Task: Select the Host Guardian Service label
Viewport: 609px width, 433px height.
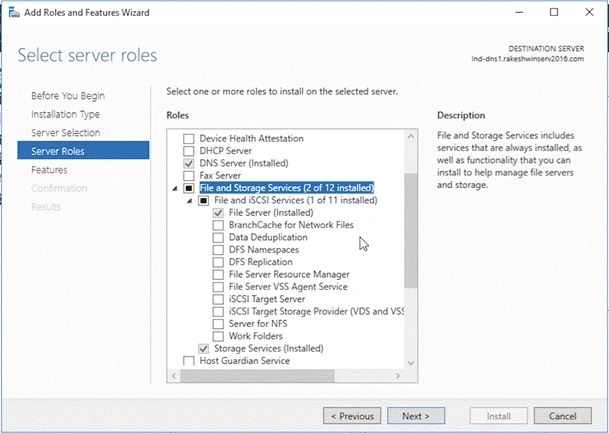Action: [x=245, y=361]
